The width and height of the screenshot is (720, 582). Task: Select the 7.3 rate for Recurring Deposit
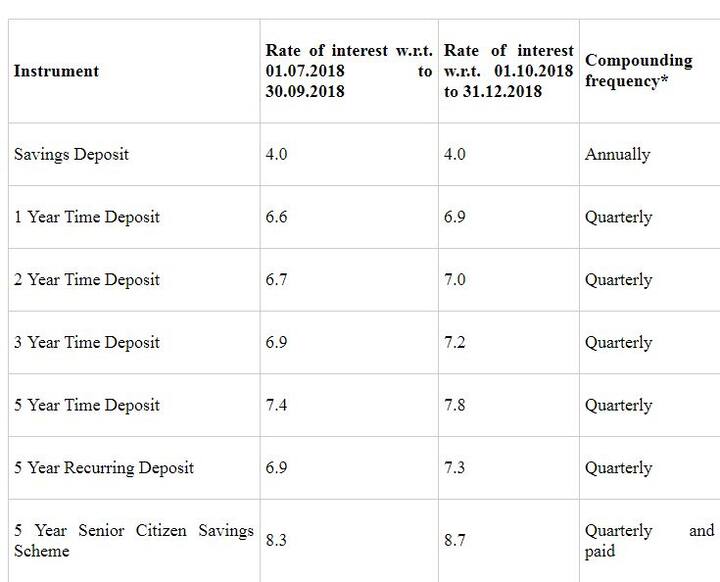coord(455,467)
